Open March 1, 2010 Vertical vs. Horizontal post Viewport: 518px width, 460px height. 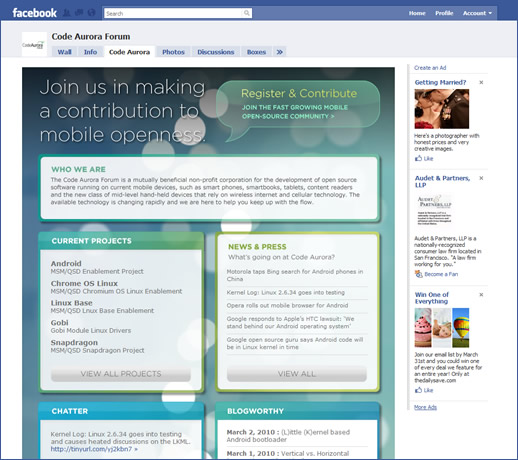288,454
